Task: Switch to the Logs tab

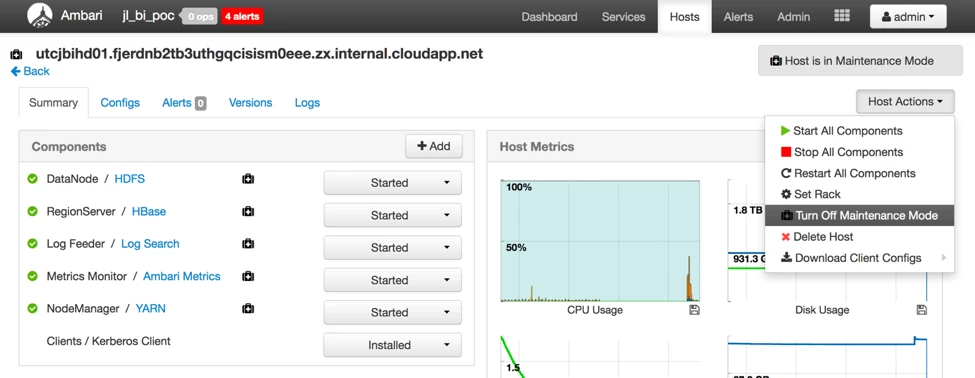Action: (x=307, y=103)
